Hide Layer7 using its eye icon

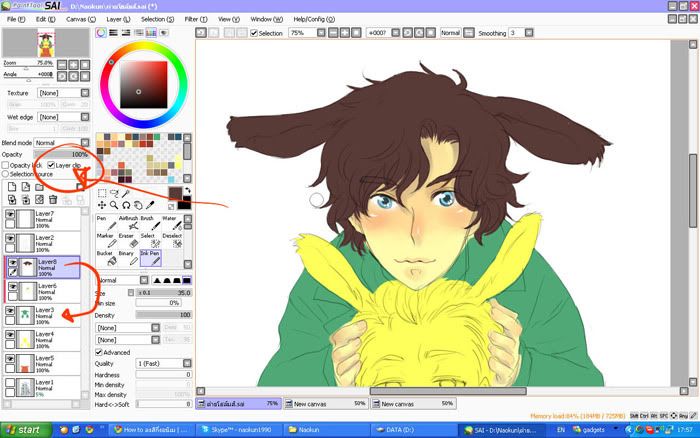[x=10, y=215]
